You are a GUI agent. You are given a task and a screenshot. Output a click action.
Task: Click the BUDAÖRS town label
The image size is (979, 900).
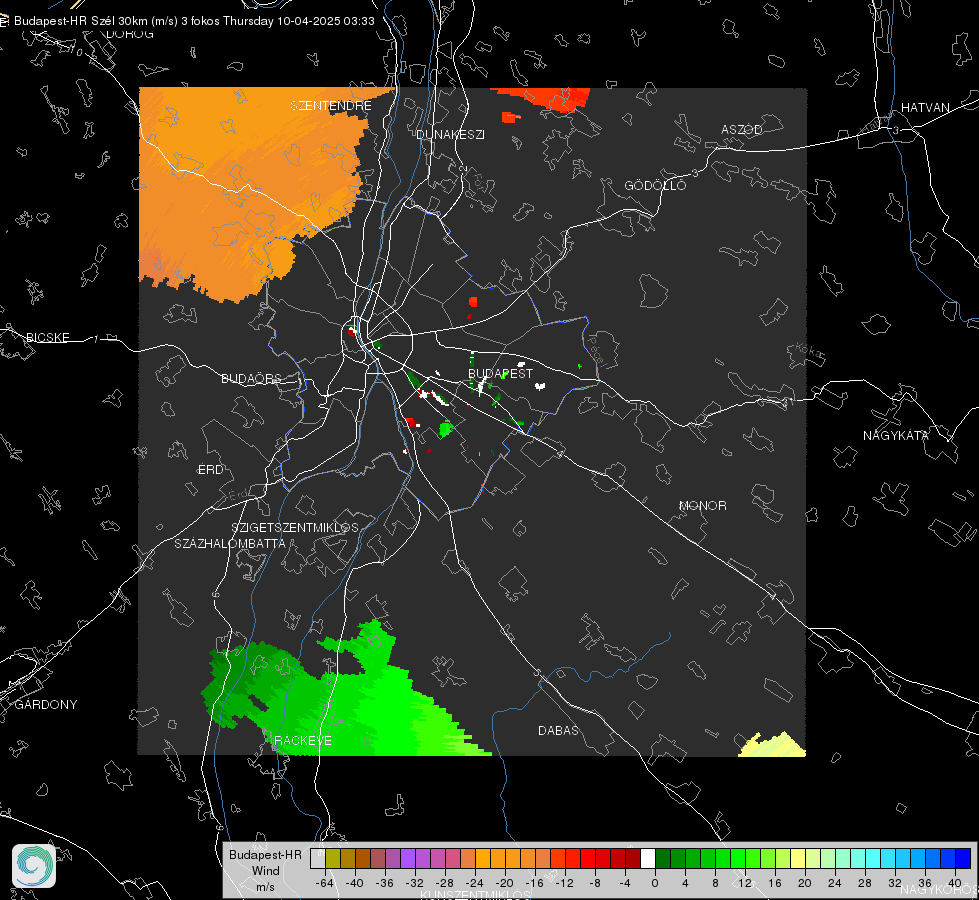[252, 378]
